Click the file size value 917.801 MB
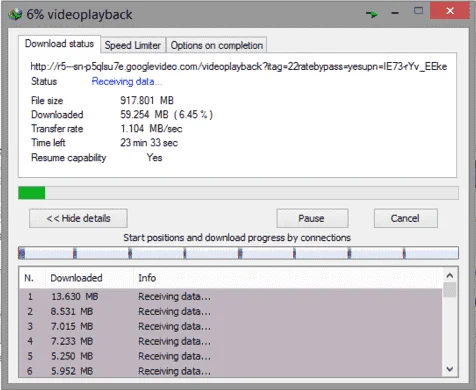Viewport: 476px width, 390px height. [147, 100]
